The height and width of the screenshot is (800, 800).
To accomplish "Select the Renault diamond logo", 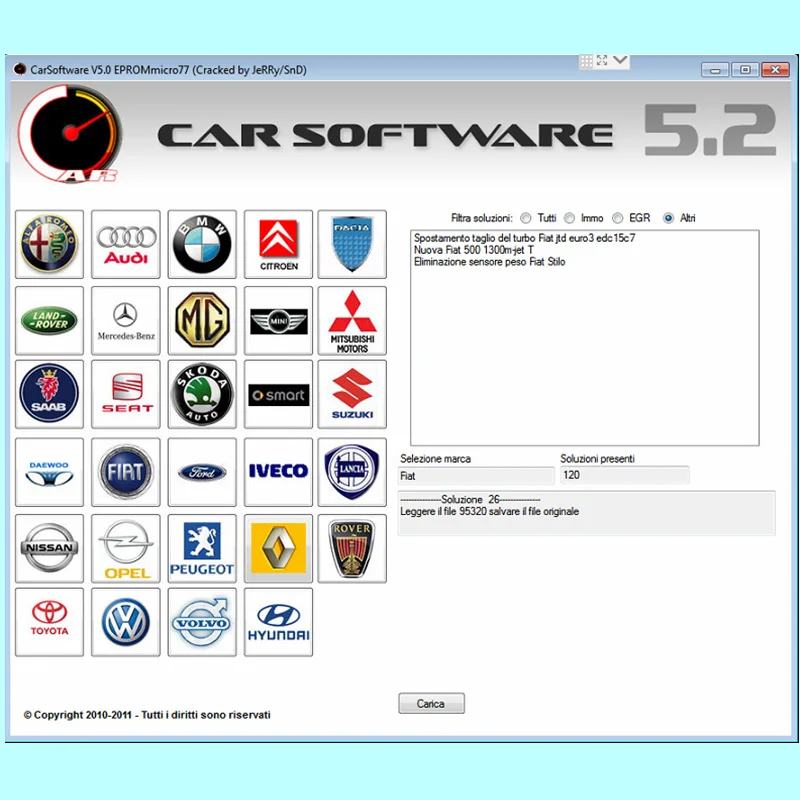I will (x=278, y=548).
